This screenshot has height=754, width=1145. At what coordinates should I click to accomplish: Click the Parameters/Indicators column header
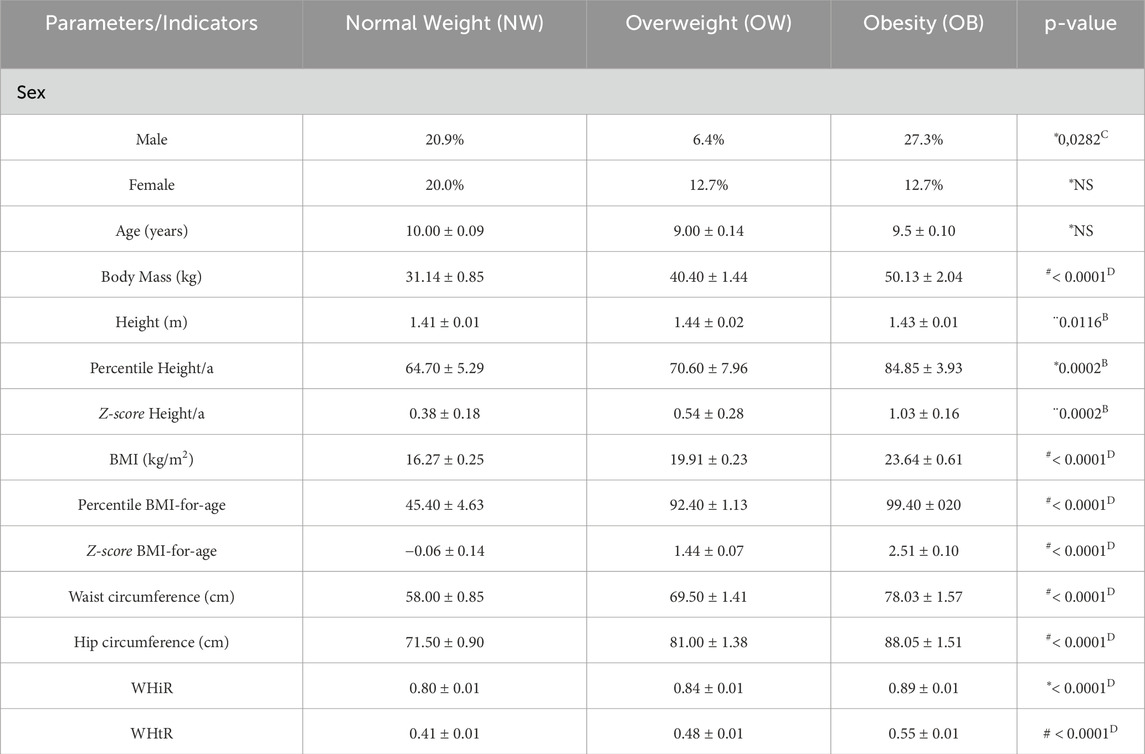[x=151, y=23]
